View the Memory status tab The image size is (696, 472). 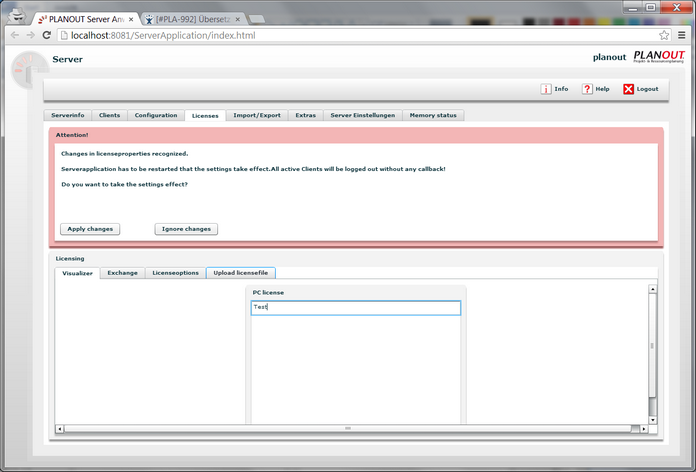click(433, 115)
